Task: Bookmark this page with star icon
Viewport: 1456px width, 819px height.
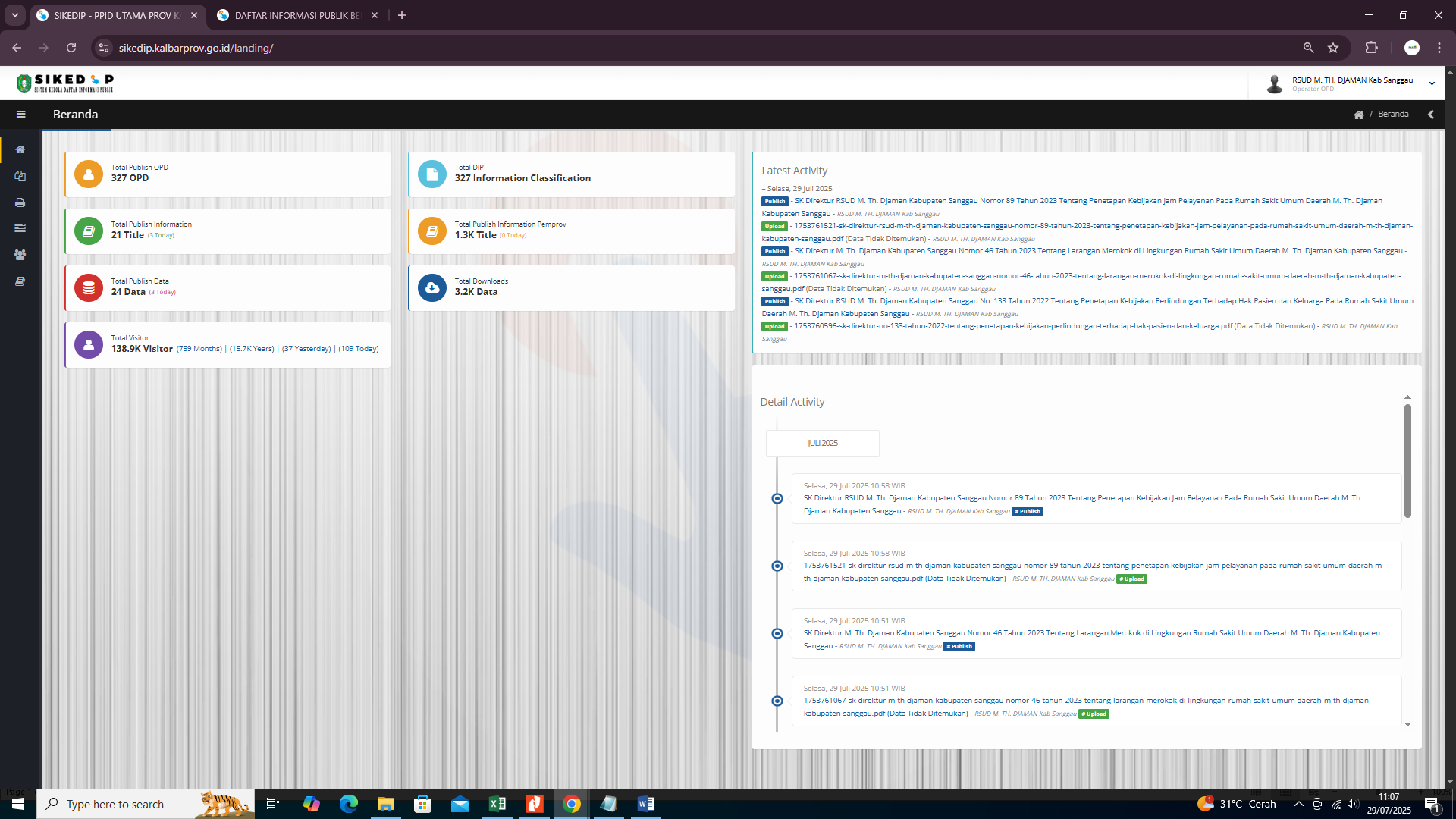Action: 1333,48
